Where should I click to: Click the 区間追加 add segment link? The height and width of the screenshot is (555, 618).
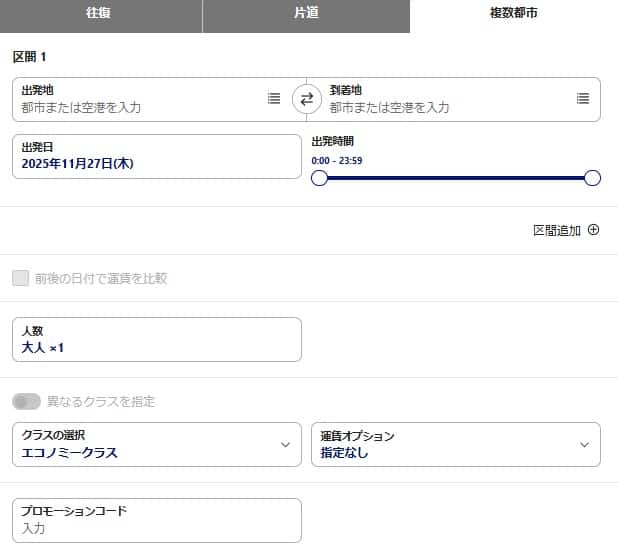pyautogui.click(x=566, y=230)
